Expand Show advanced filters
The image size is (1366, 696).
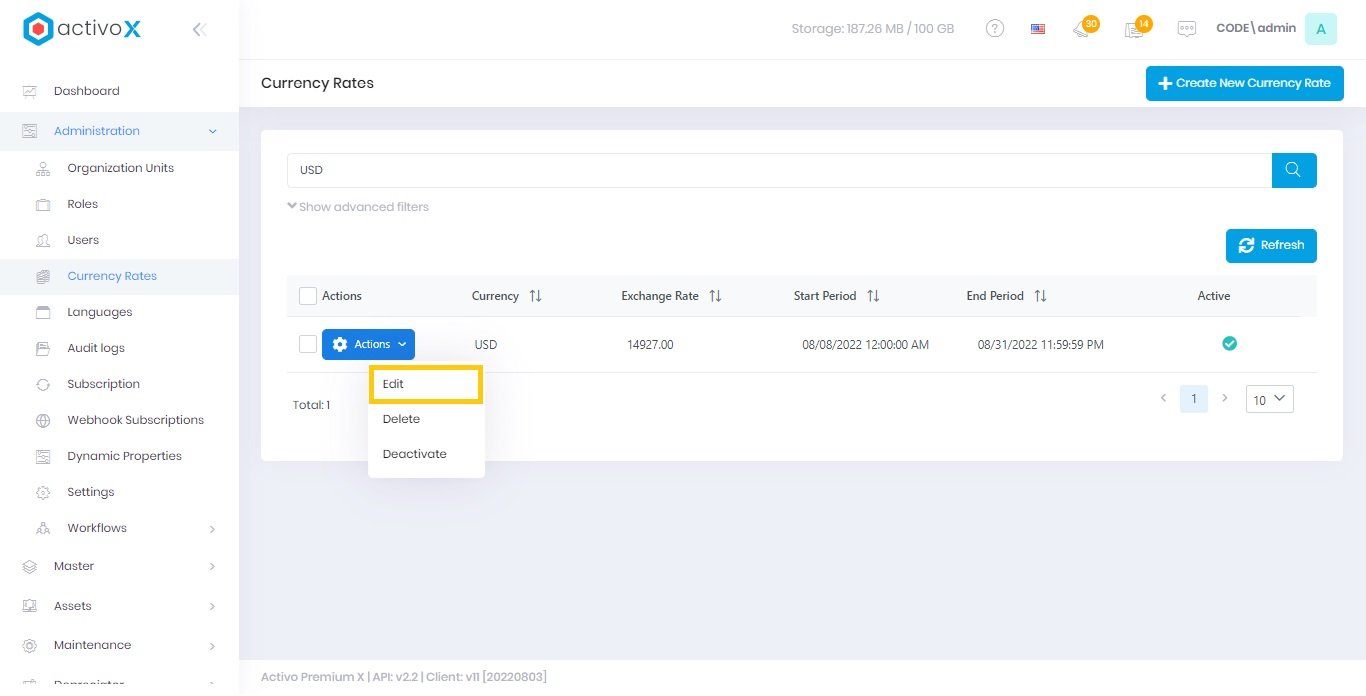tap(358, 207)
